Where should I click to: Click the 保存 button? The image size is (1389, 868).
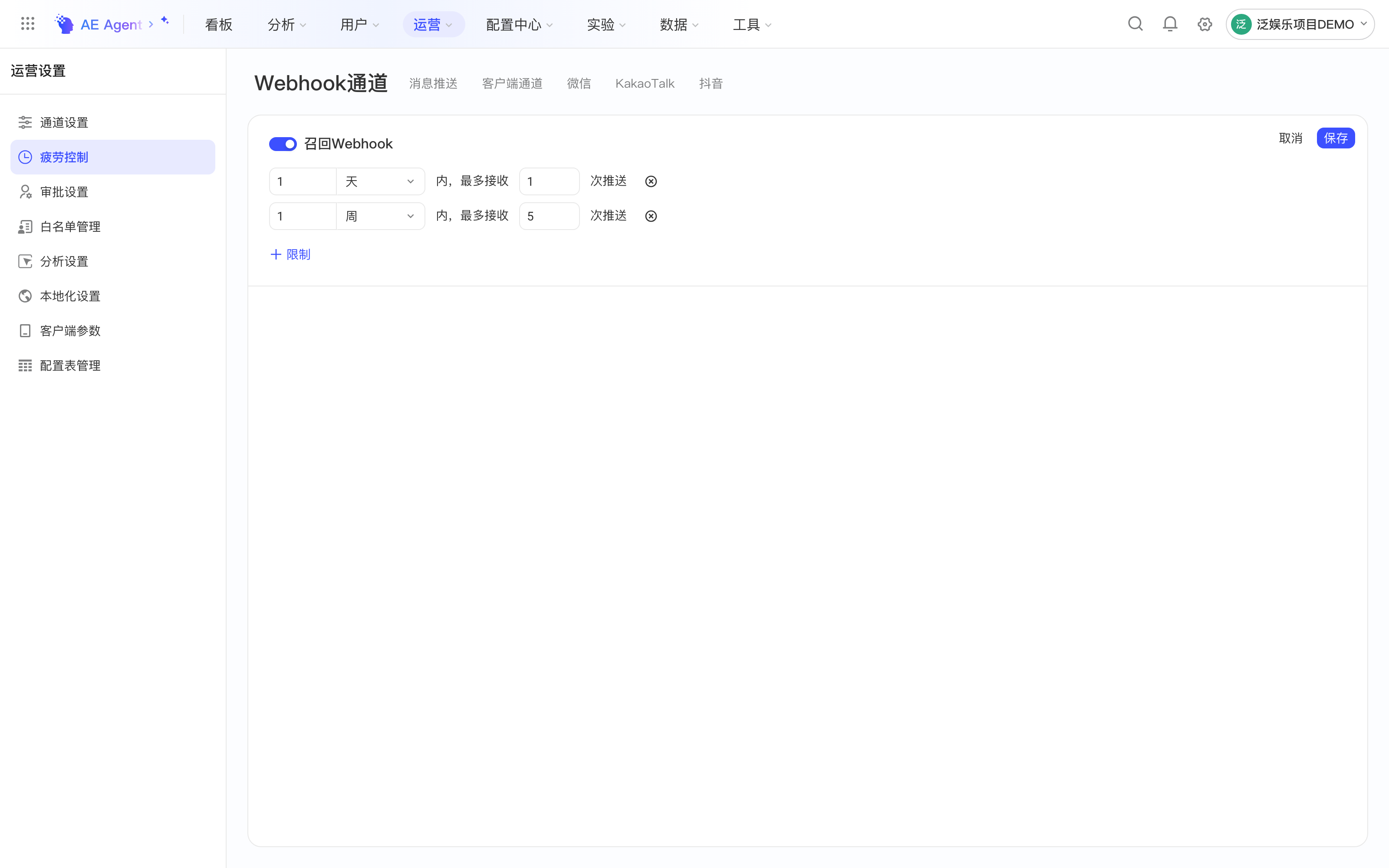pyautogui.click(x=1336, y=138)
